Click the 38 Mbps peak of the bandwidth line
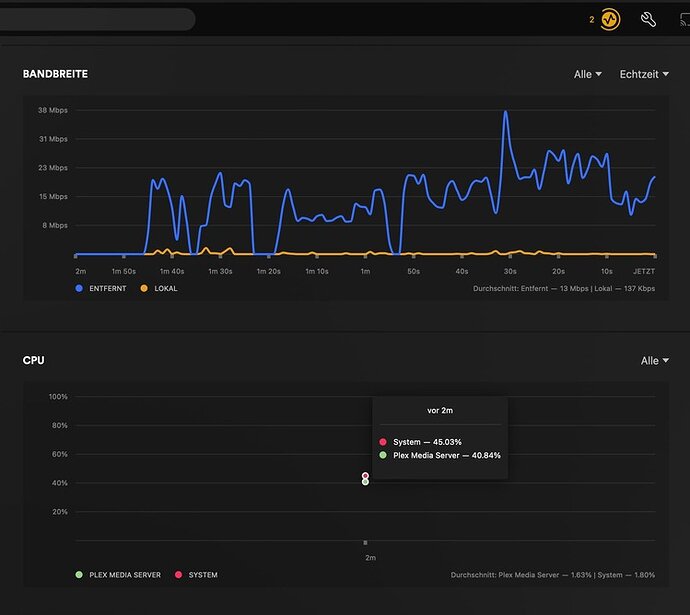The width and height of the screenshot is (690, 615). click(506, 112)
